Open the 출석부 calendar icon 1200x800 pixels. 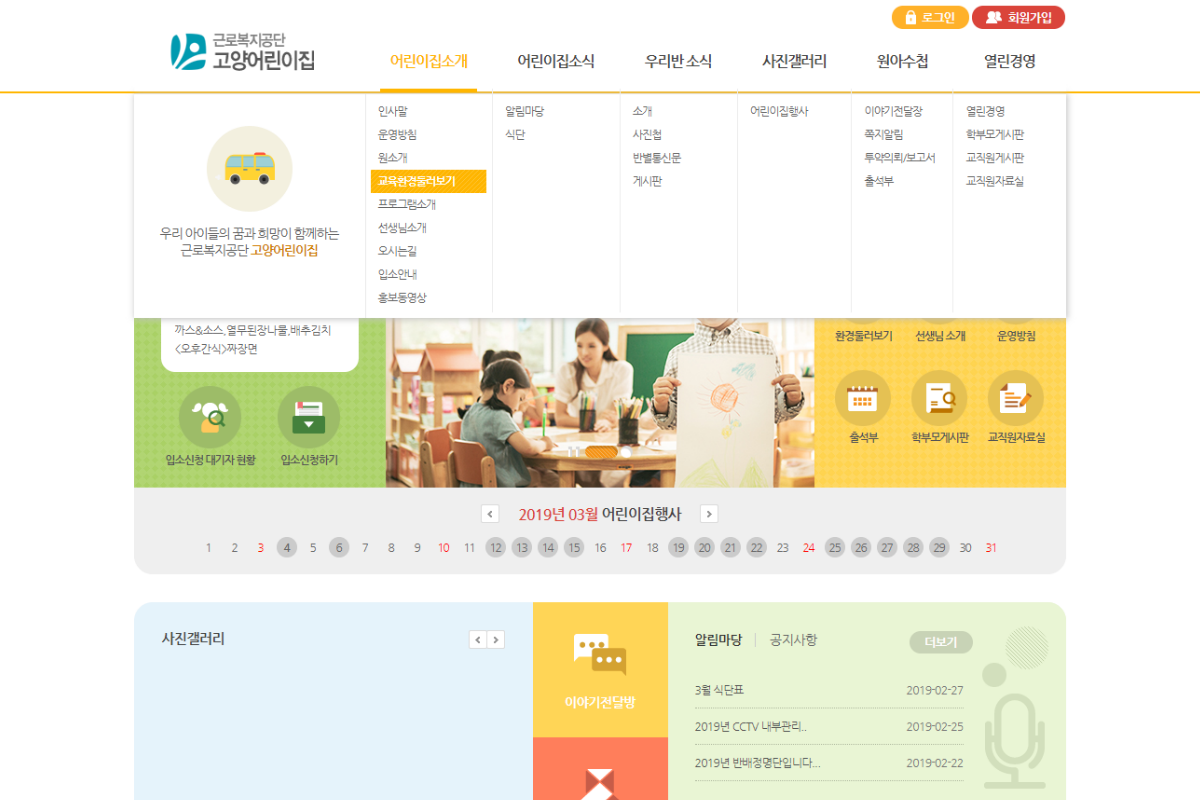tap(862, 399)
